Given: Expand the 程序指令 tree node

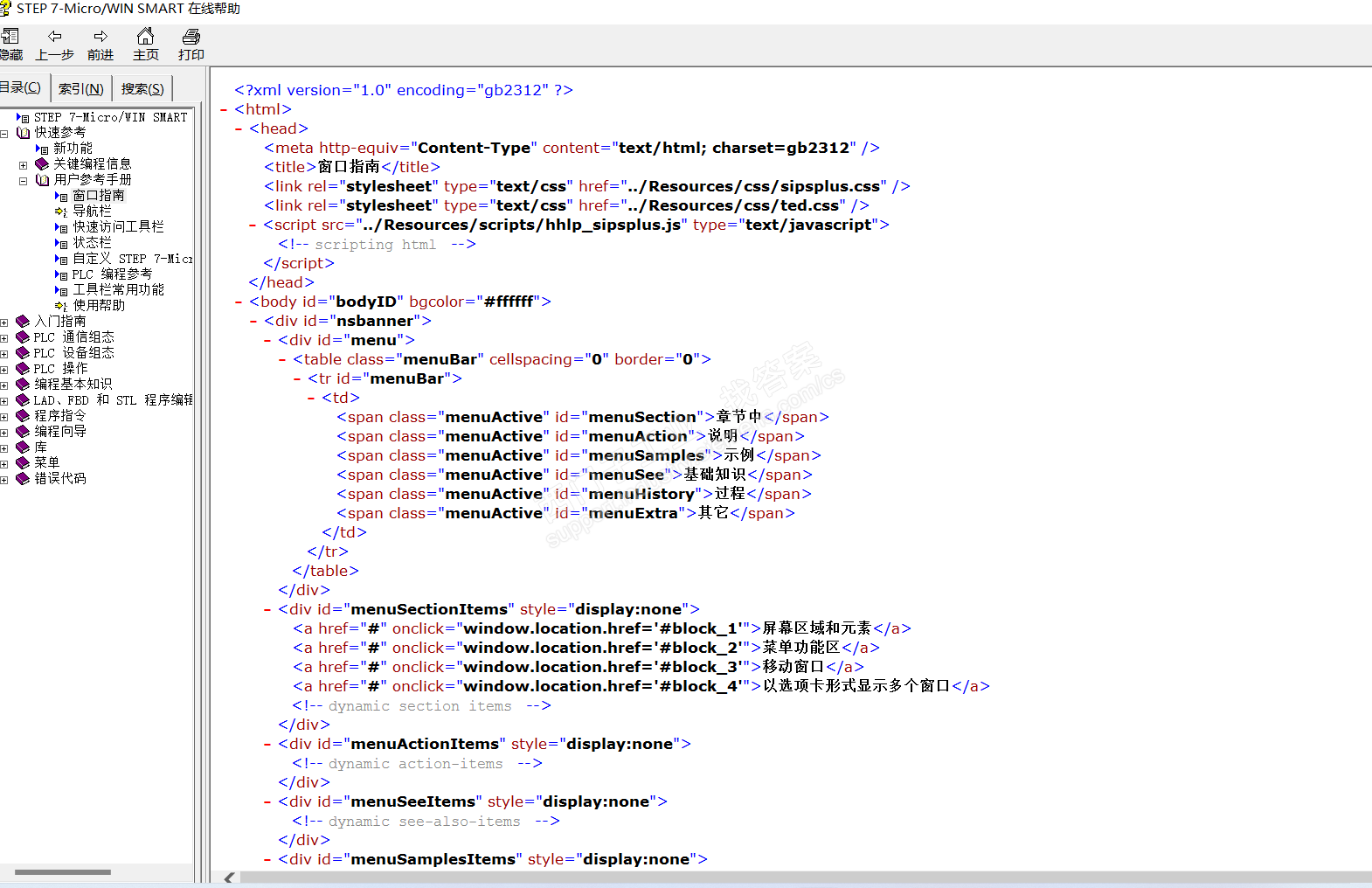Looking at the screenshot, I should 4,417.
